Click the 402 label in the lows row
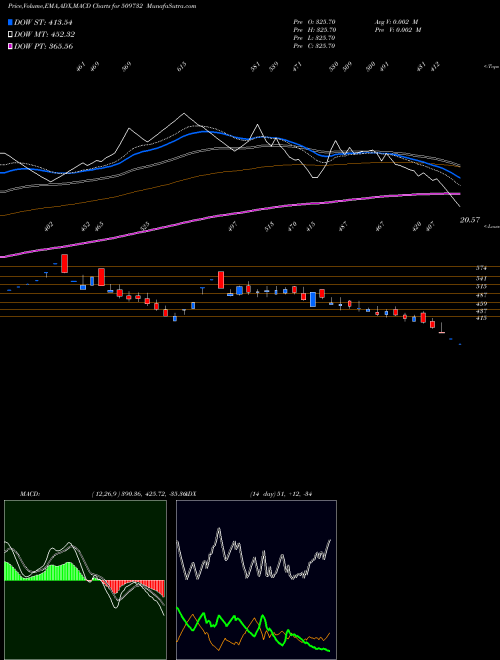Image resolution: width=500 pixels, height=660 pixels. [x=49, y=226]
